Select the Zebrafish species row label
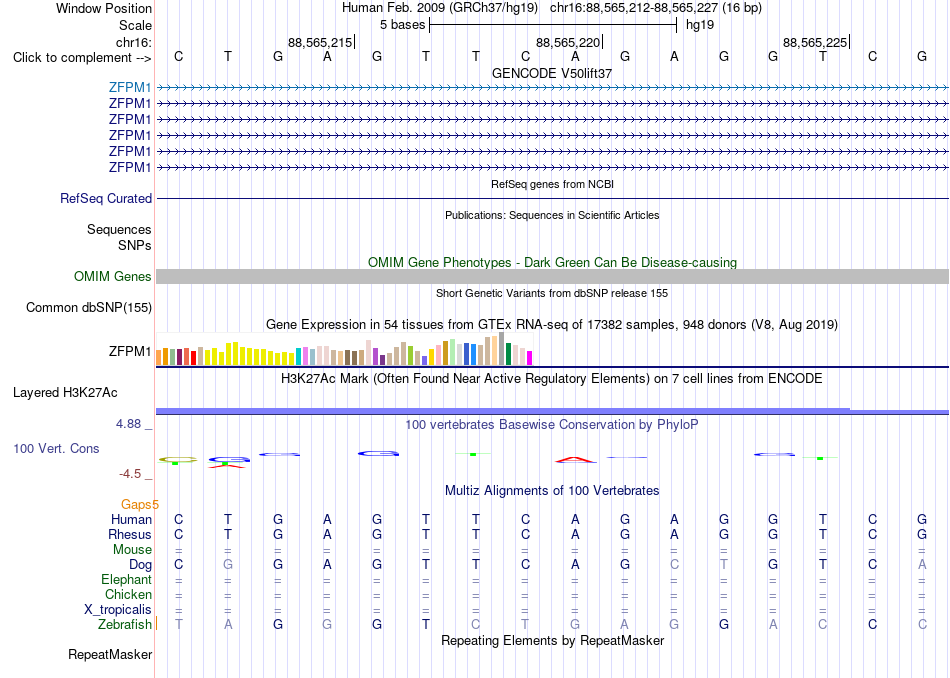Viewport: 950px width, 678px height. 125,625
